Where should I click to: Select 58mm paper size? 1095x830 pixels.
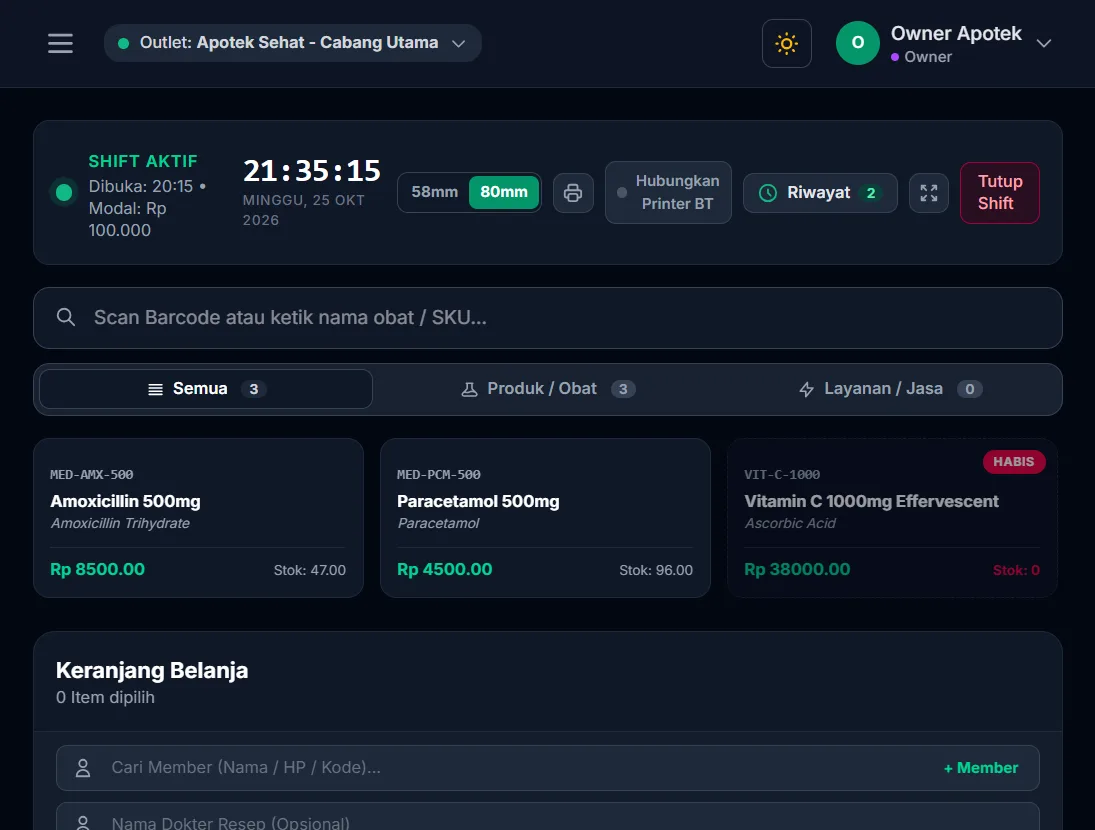[x=434, y=192]
